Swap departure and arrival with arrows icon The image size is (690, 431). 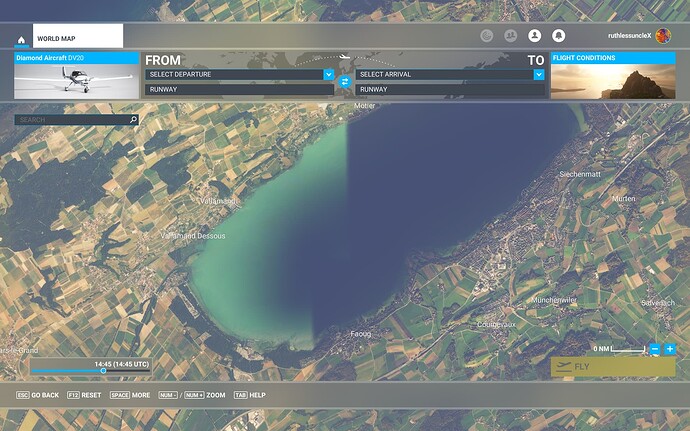pyautogui.click(x=345, y=82)
